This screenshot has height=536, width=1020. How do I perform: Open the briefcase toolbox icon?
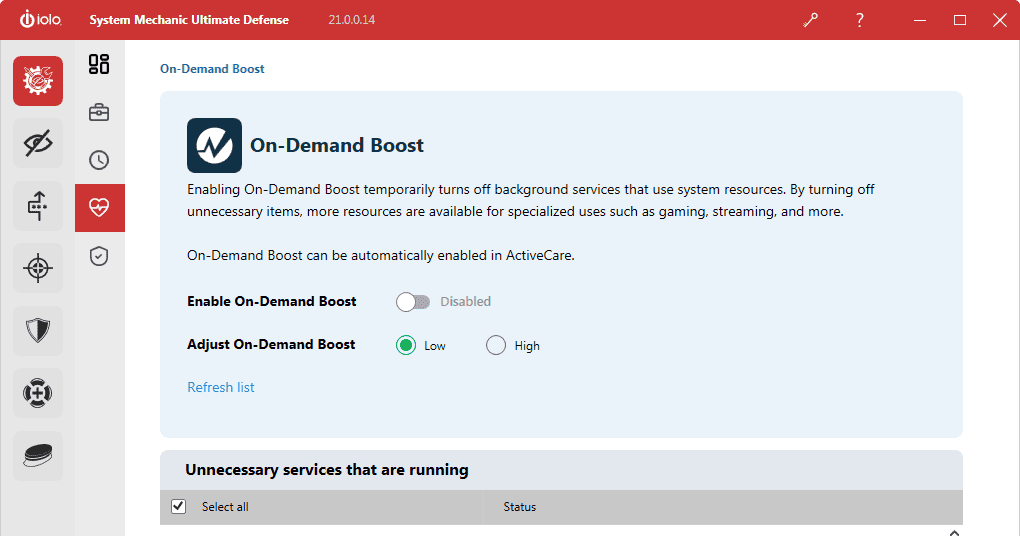point(99,113)
